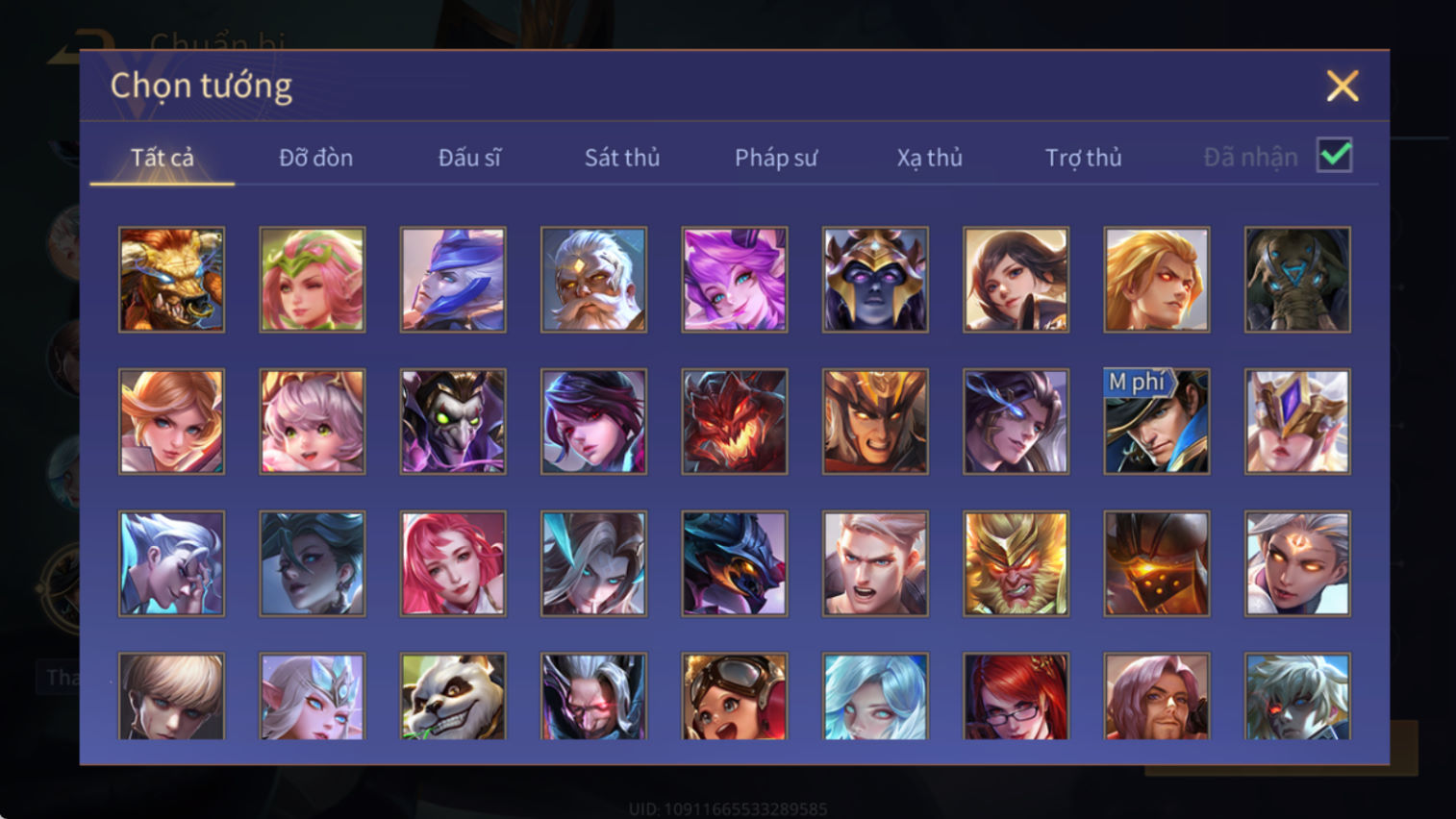Open the Sát thủ tab
The height and width of the screenshot is (819, 1456).
coord(622,158)
